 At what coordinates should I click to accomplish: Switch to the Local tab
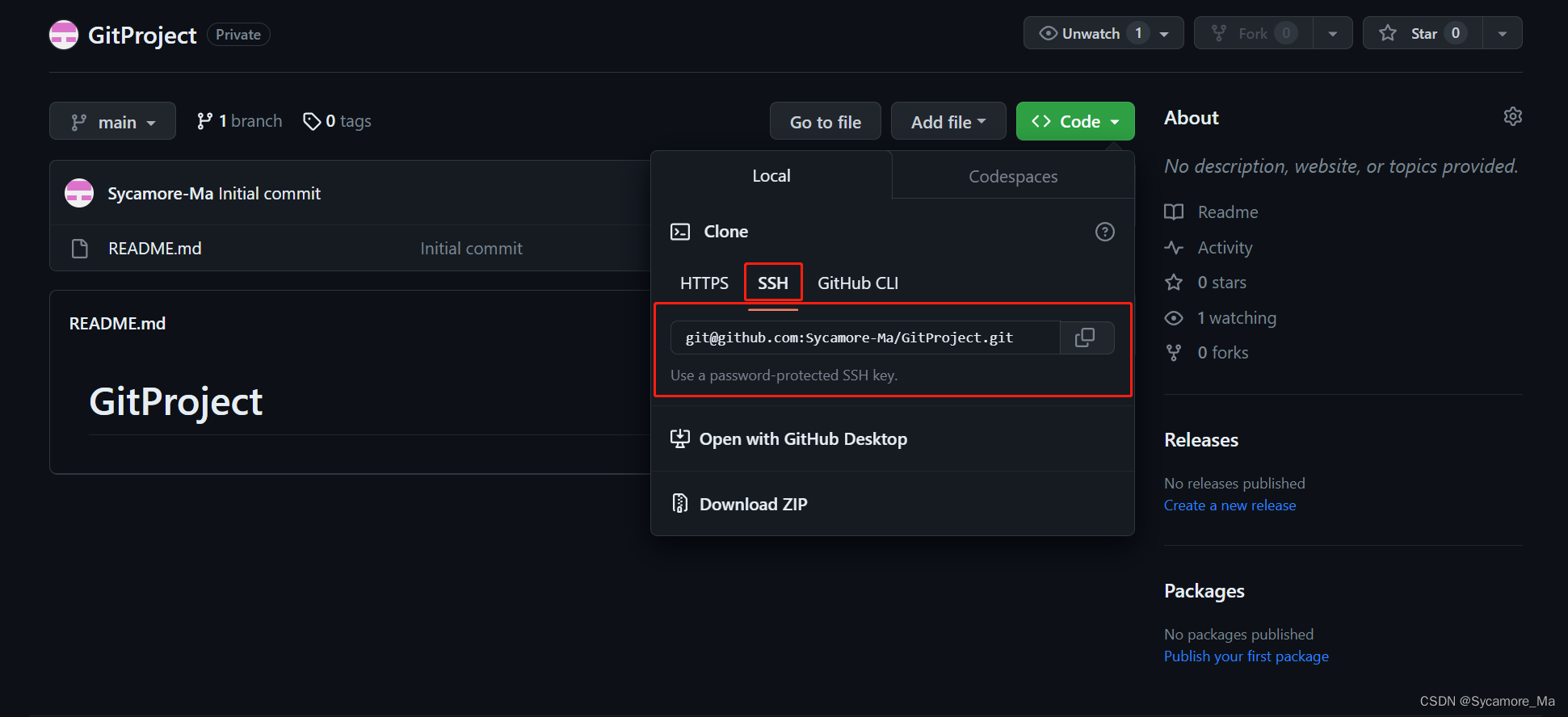[x=771, y=175]
